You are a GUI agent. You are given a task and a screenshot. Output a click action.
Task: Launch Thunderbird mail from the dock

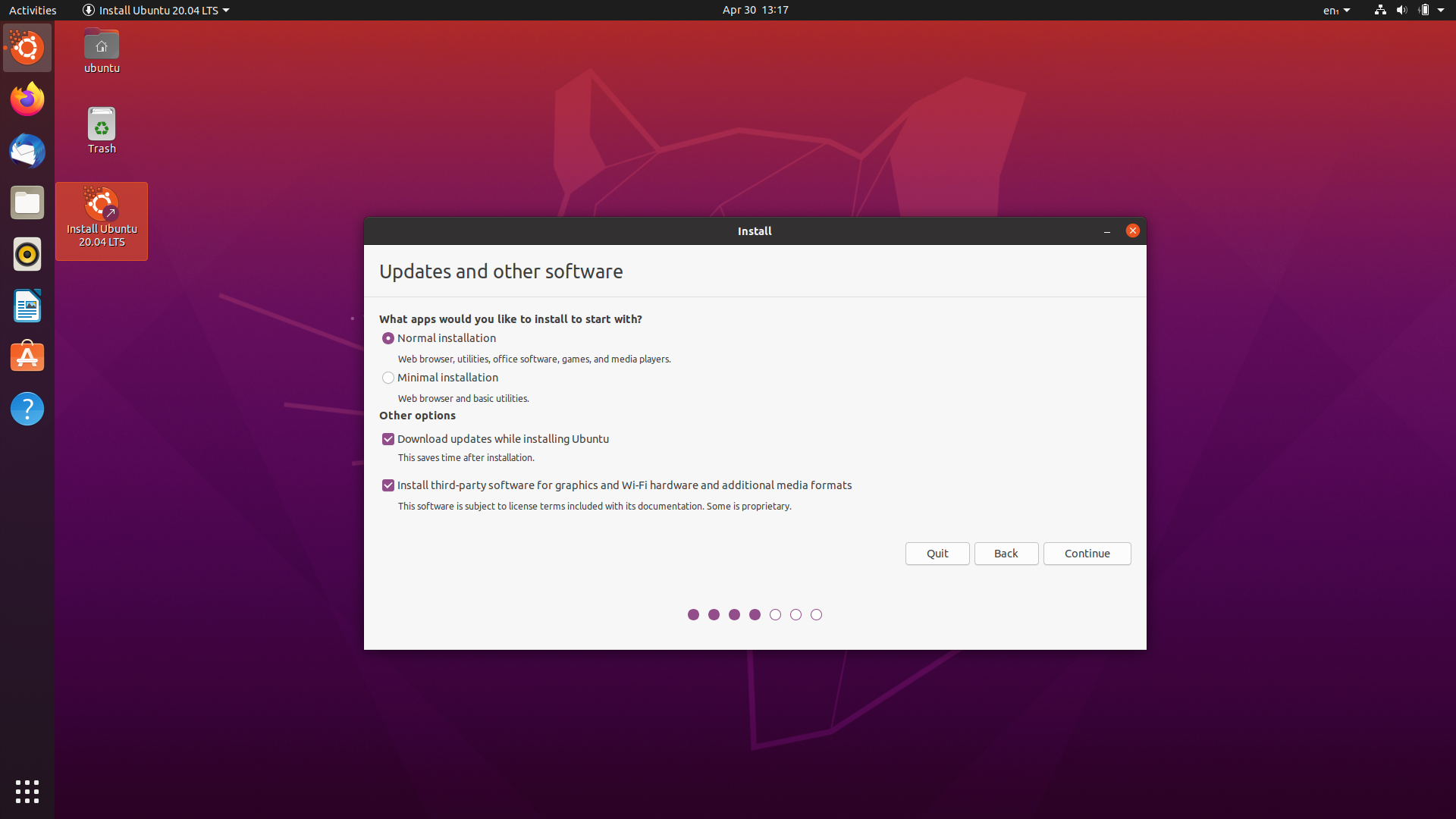[27, 151]
